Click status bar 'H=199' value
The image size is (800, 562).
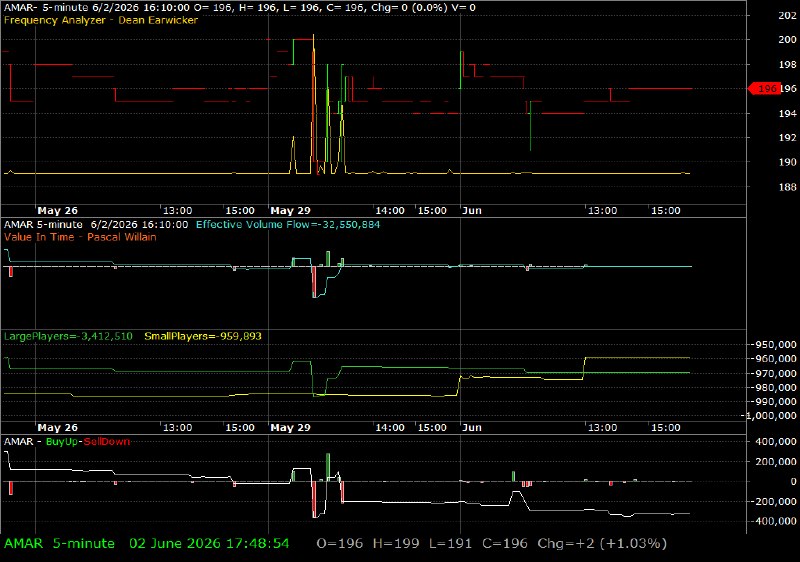click(x=396, y=544)
